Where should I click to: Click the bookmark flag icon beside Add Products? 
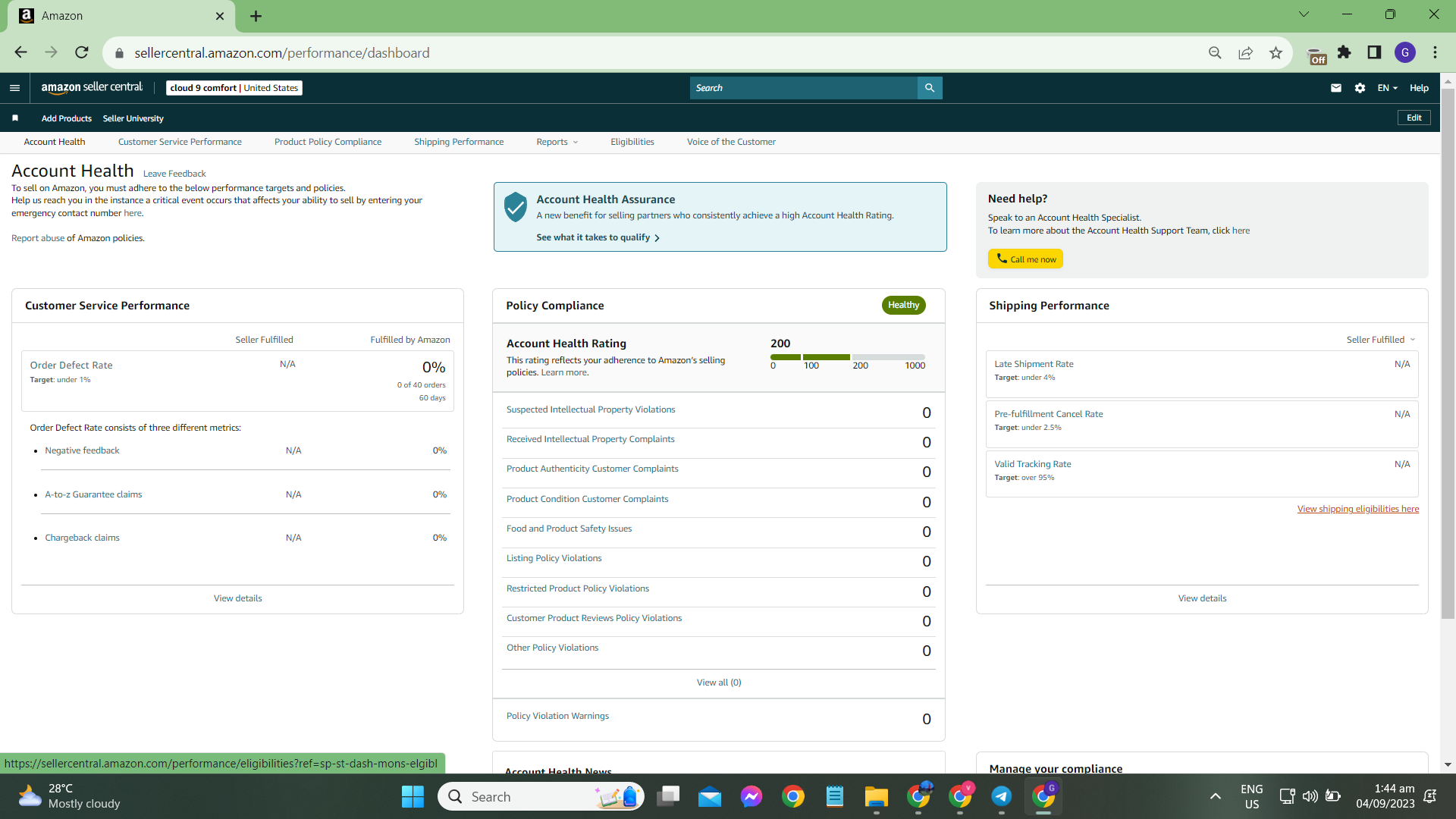pyautogui.click(x=15, y=118)
